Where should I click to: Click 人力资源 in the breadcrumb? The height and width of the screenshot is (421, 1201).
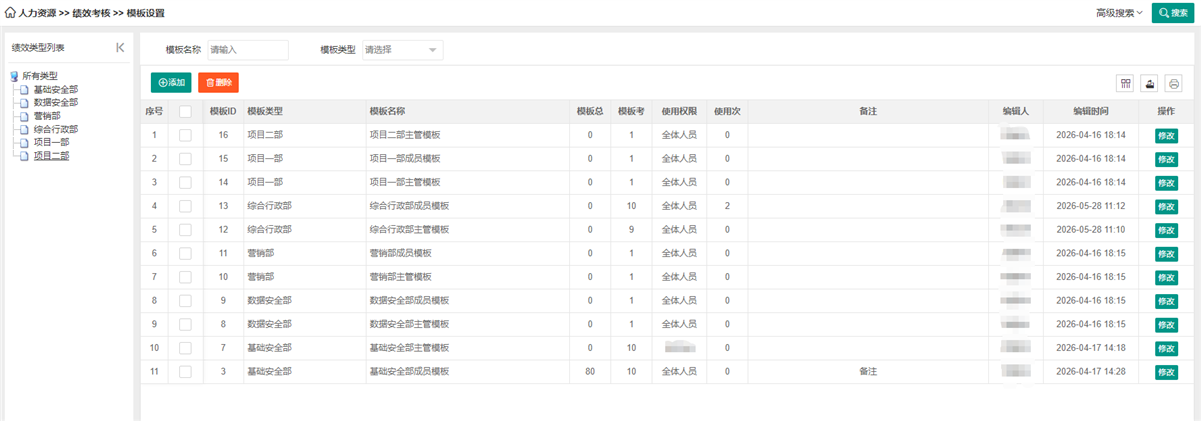(x=38, y=13)
